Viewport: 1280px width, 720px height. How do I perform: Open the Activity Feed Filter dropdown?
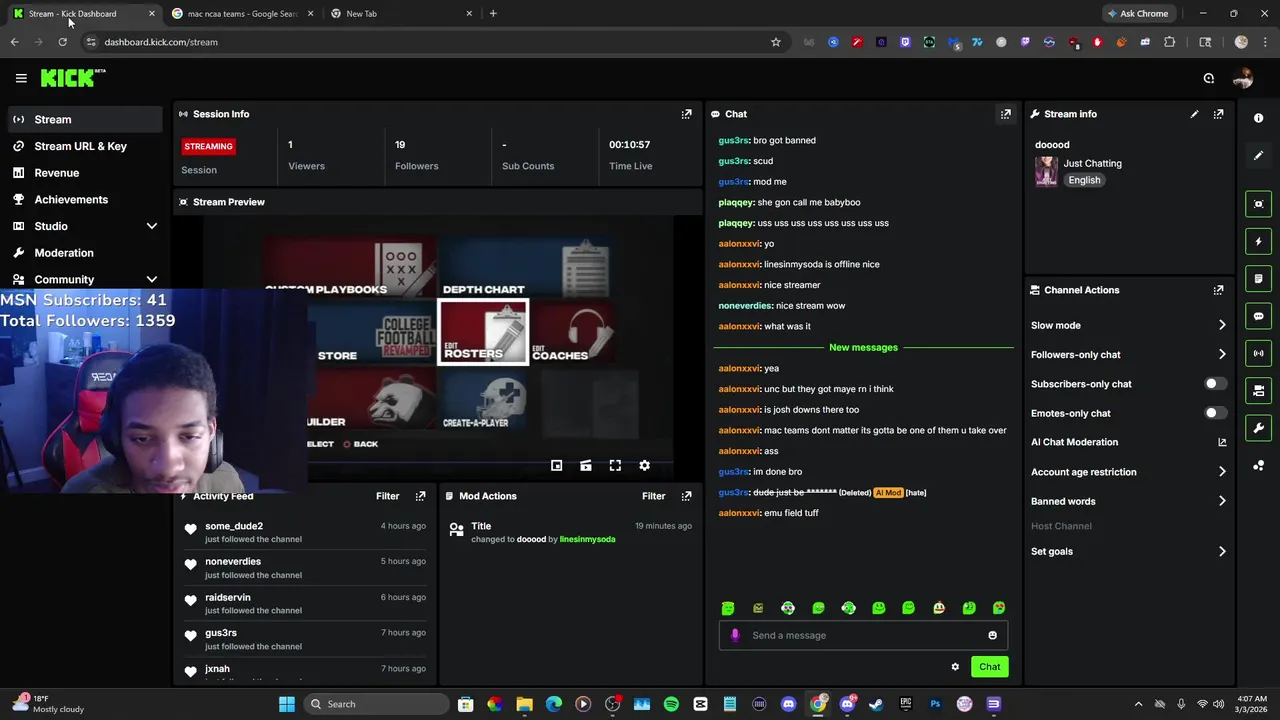click(x=387, y=496)
